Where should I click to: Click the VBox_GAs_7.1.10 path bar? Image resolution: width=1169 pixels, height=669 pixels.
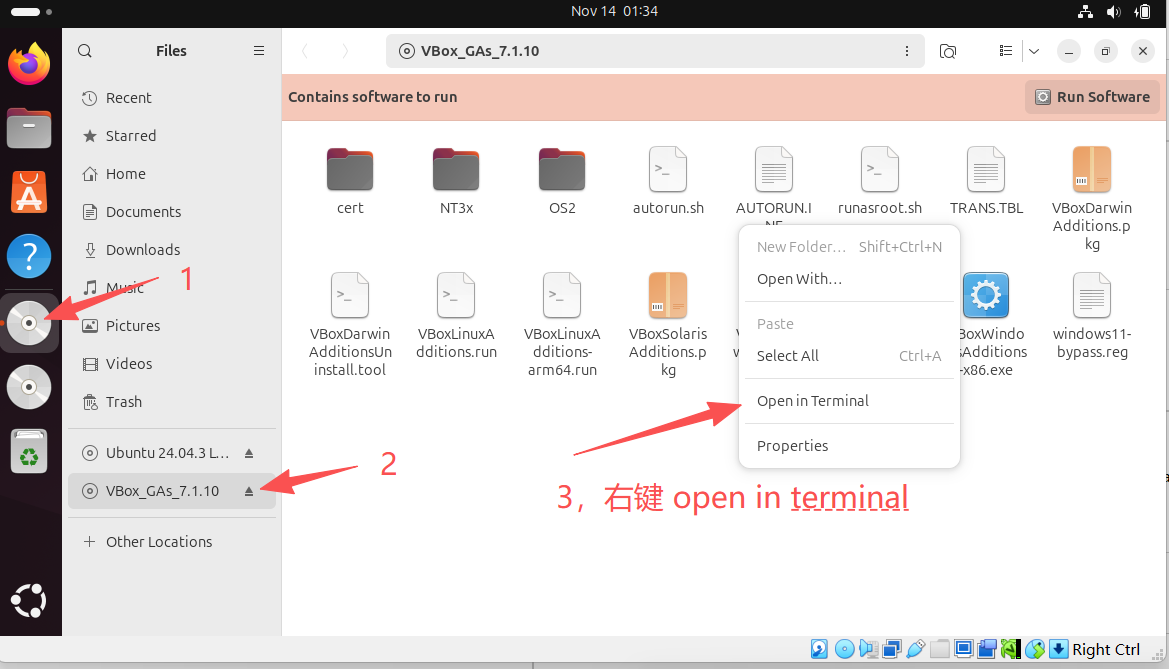pos(655,51)
